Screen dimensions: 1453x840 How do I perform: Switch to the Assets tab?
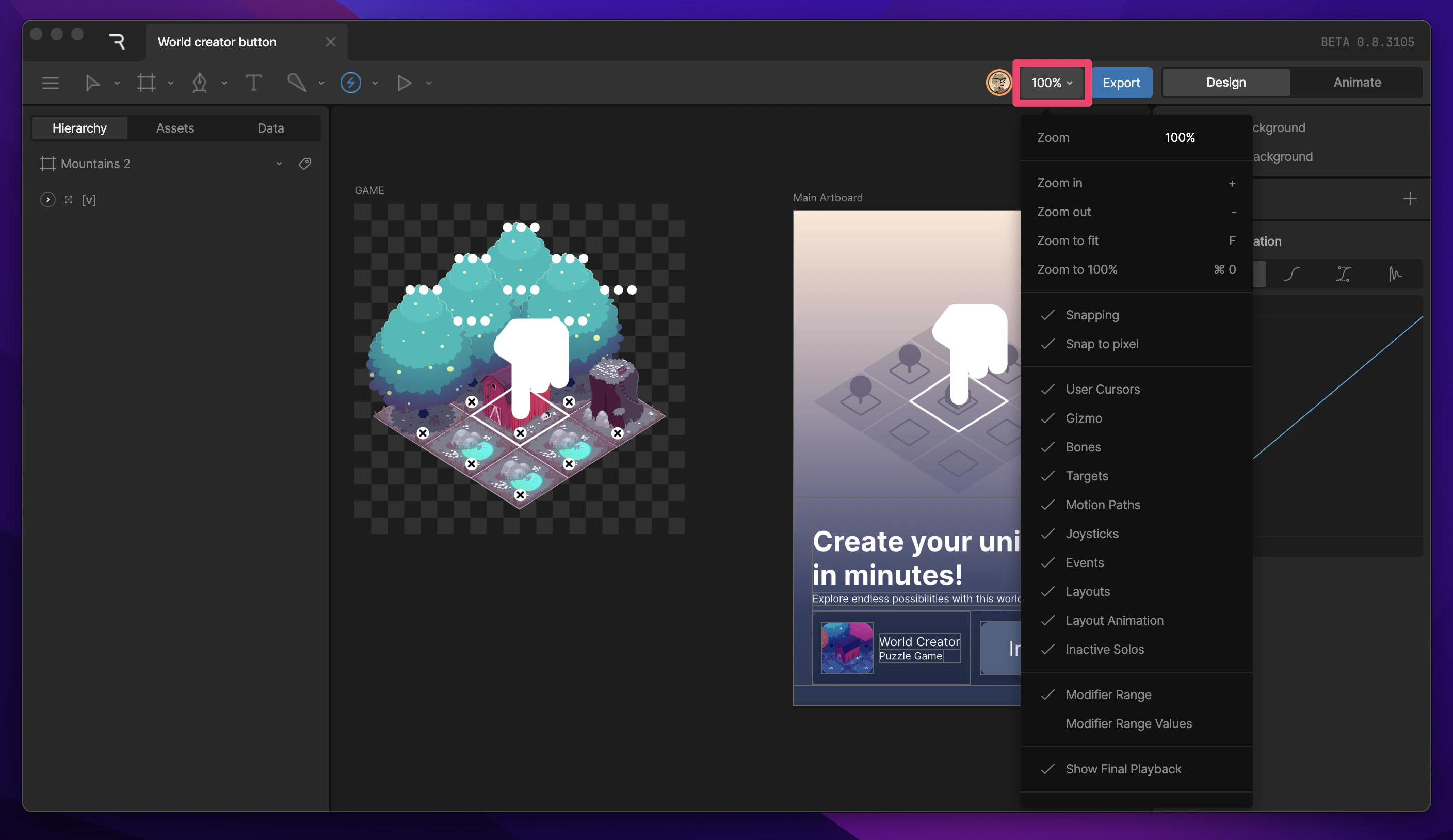(175, 127)
